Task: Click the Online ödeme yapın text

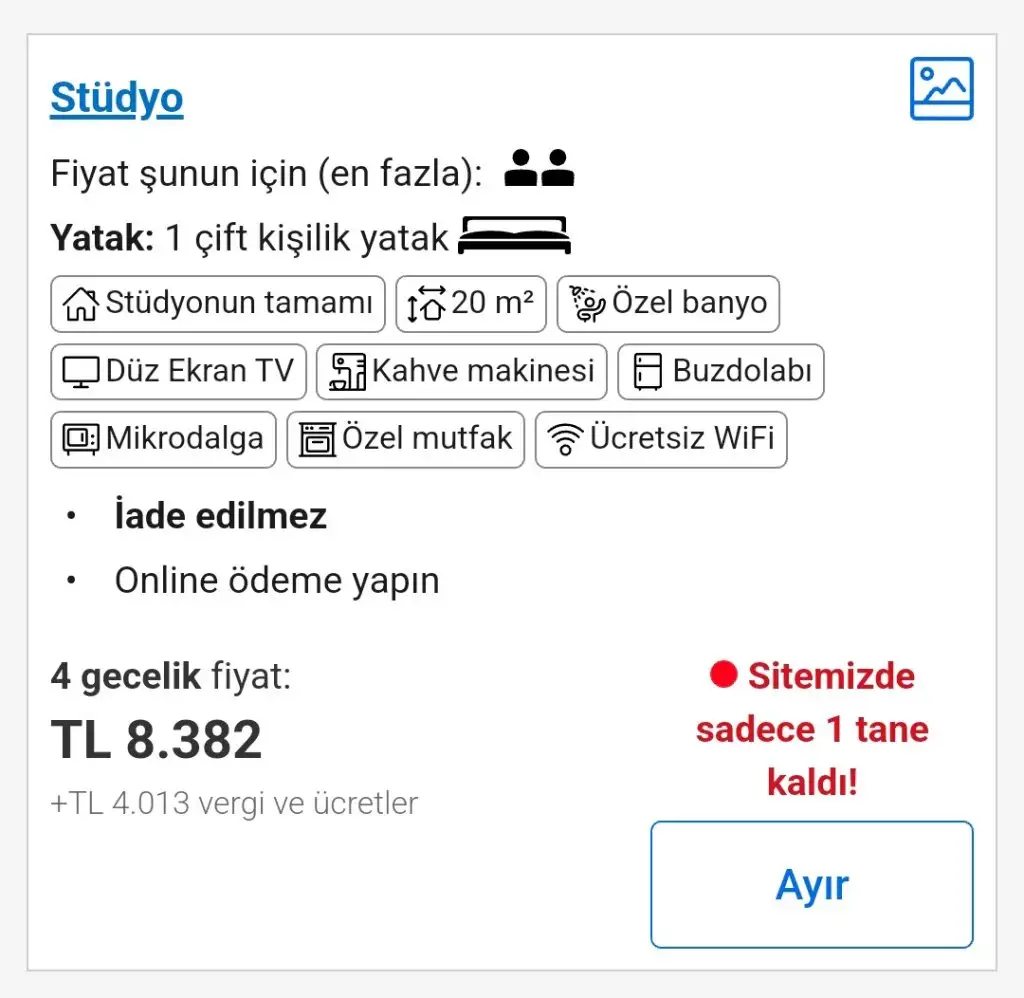Action: coord(277,581)
